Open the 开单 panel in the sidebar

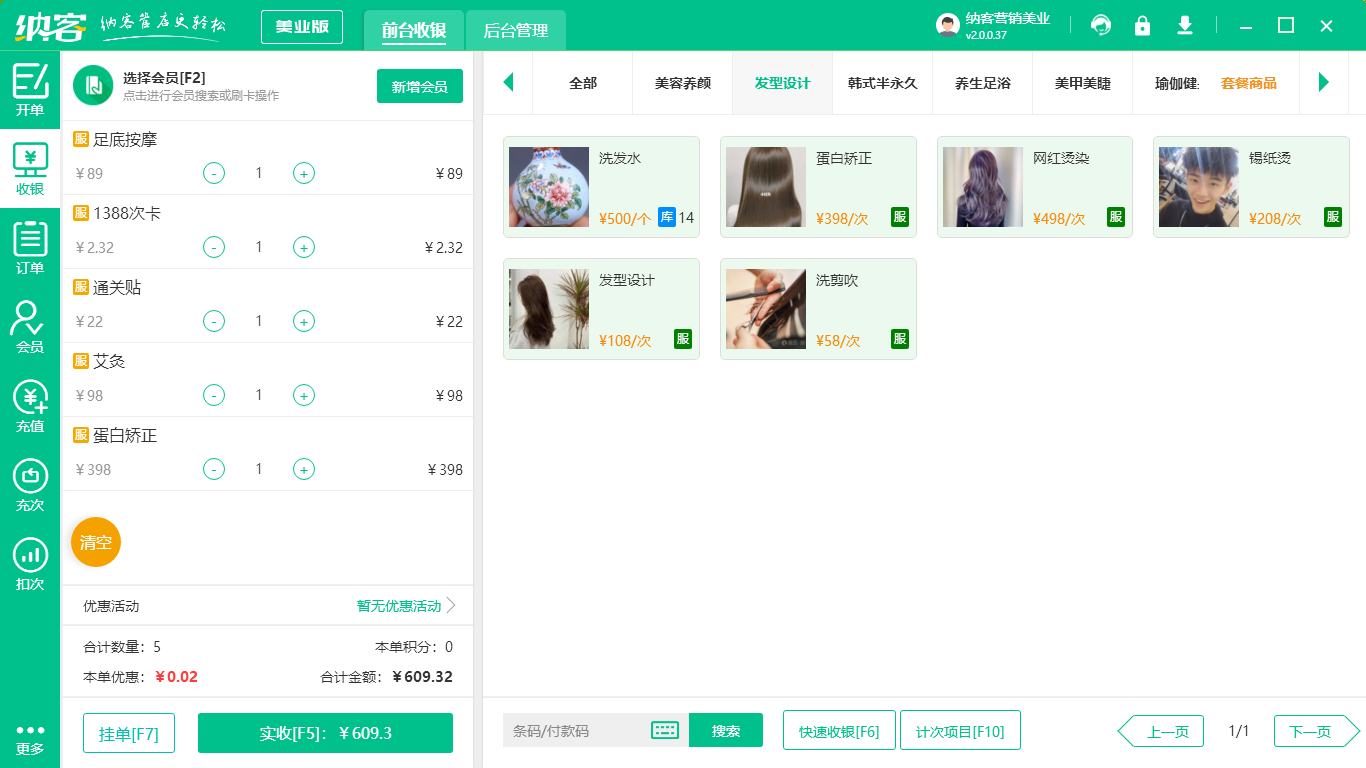pos(29,85)
